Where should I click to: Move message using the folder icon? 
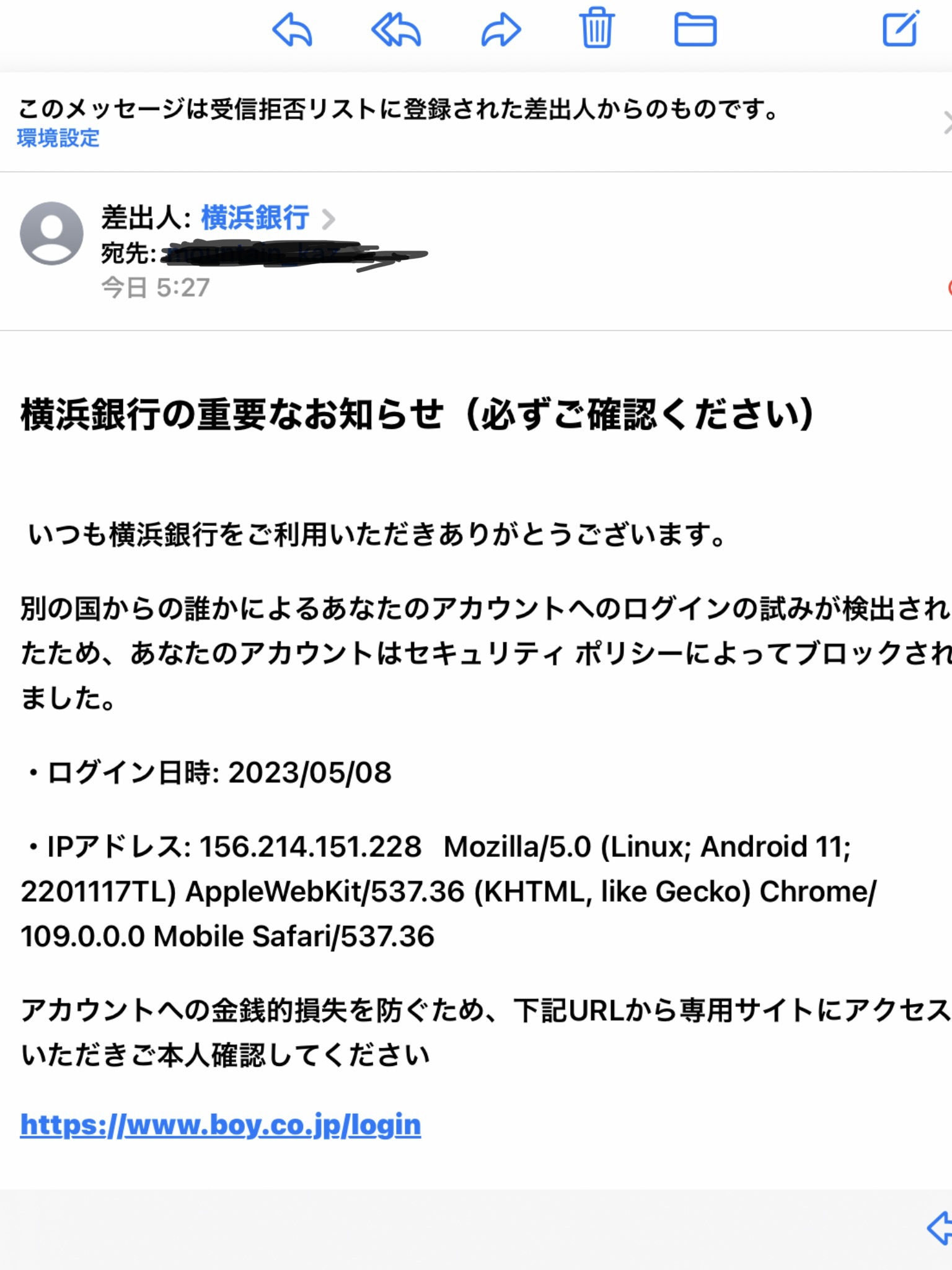[695, 30]
